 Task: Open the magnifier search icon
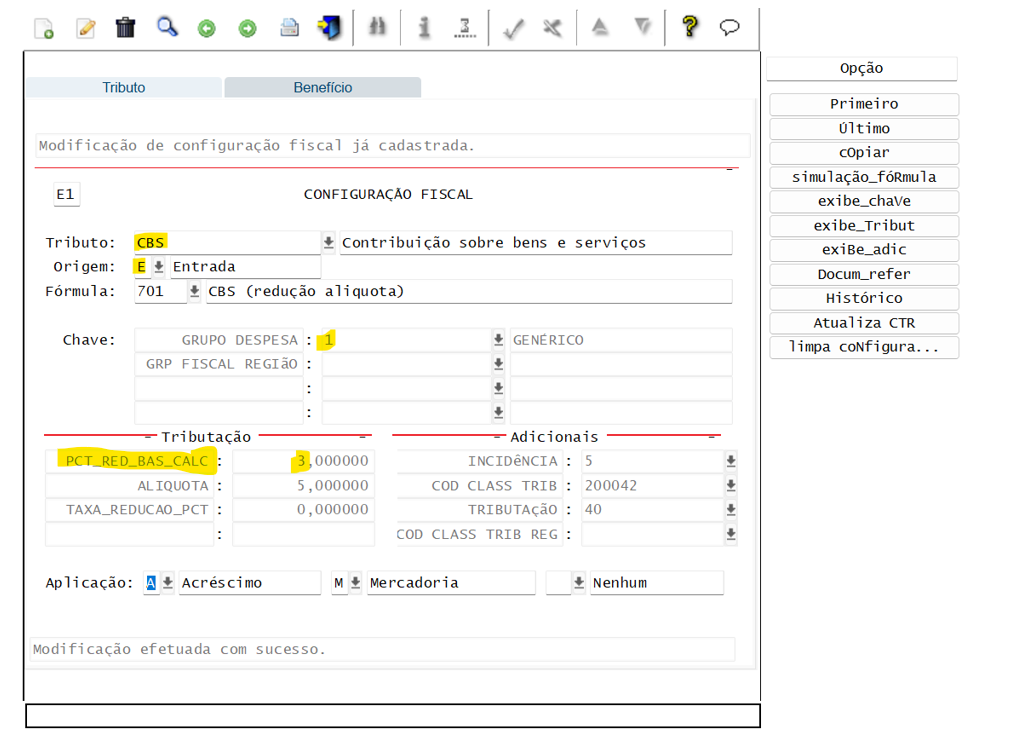(x=166, y=27)
